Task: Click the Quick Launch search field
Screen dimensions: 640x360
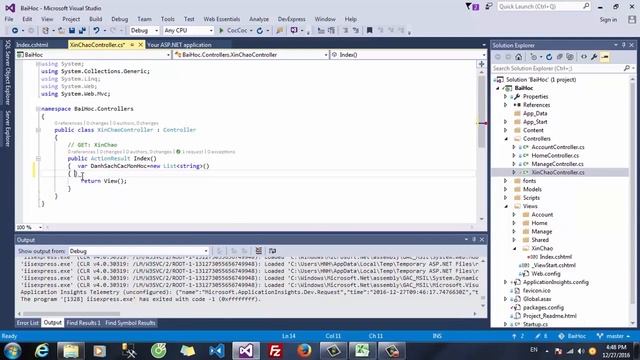Action: 544,7
